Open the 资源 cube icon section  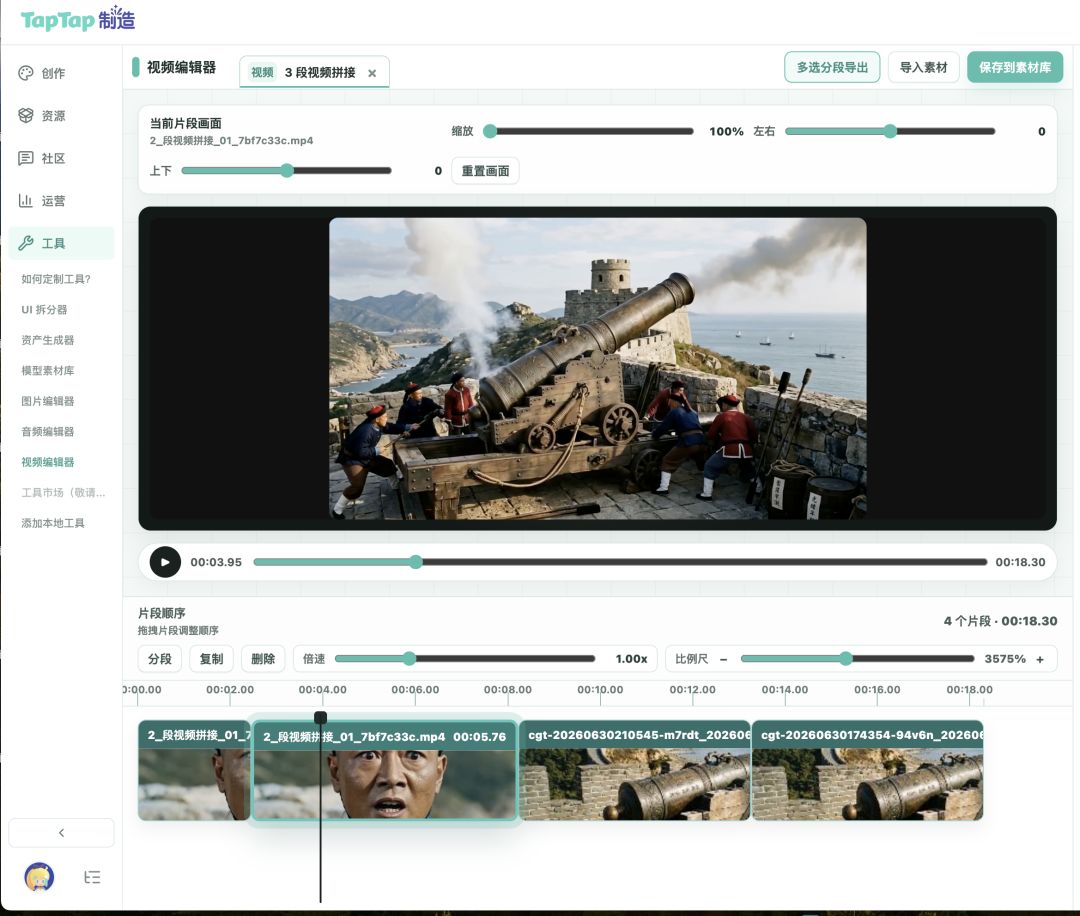tap(25, 116)
